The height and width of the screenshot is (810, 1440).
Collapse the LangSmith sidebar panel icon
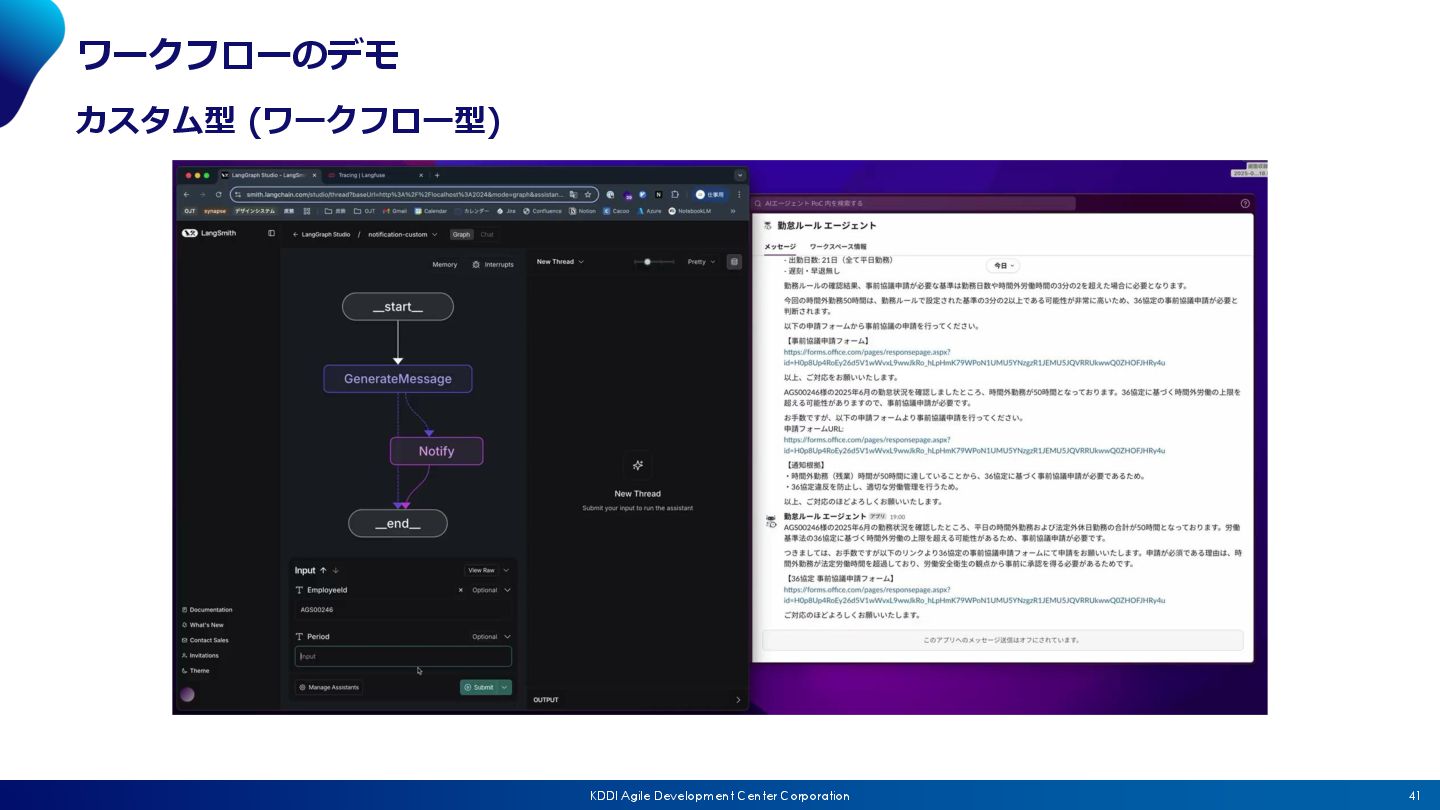click(271, 233)
